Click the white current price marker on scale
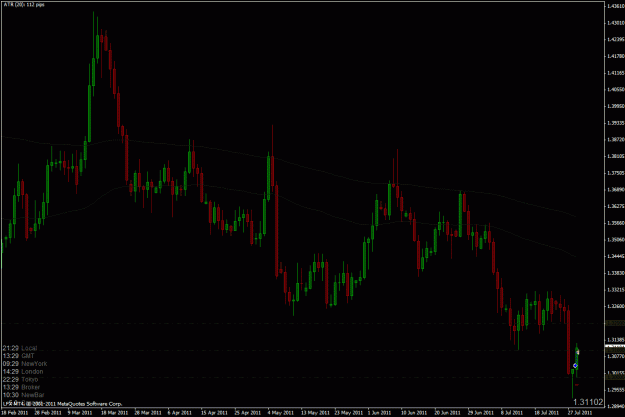 615,348
